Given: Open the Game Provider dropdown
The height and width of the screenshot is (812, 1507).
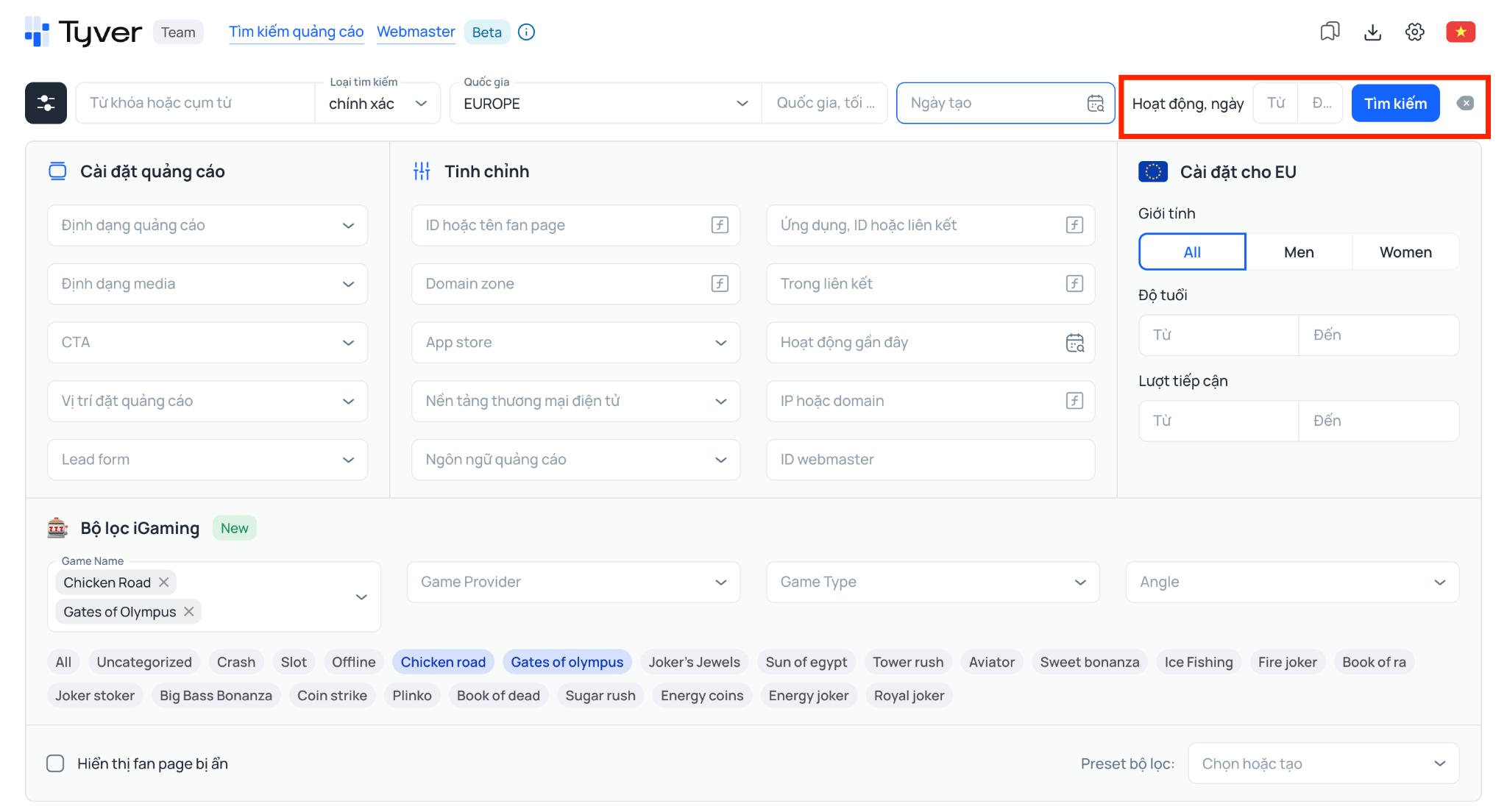Looking at the screenshot, I should tap(573, 582).
